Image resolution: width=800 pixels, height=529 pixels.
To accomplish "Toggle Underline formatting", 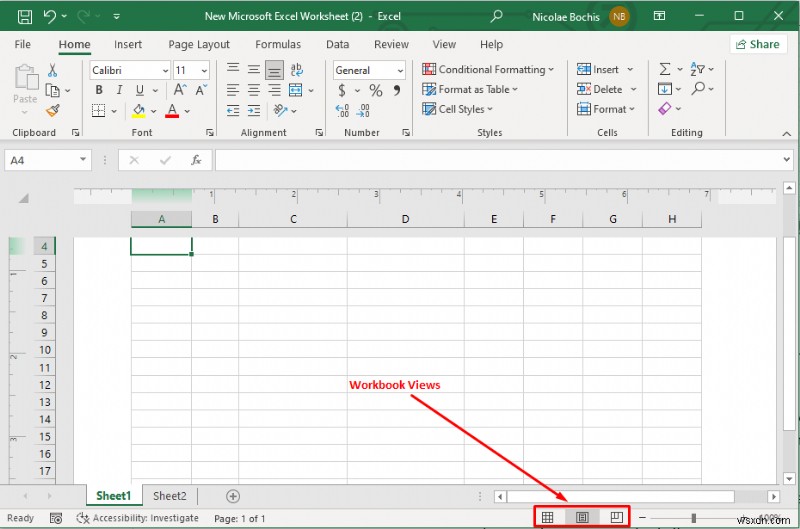I will [139, 90].
